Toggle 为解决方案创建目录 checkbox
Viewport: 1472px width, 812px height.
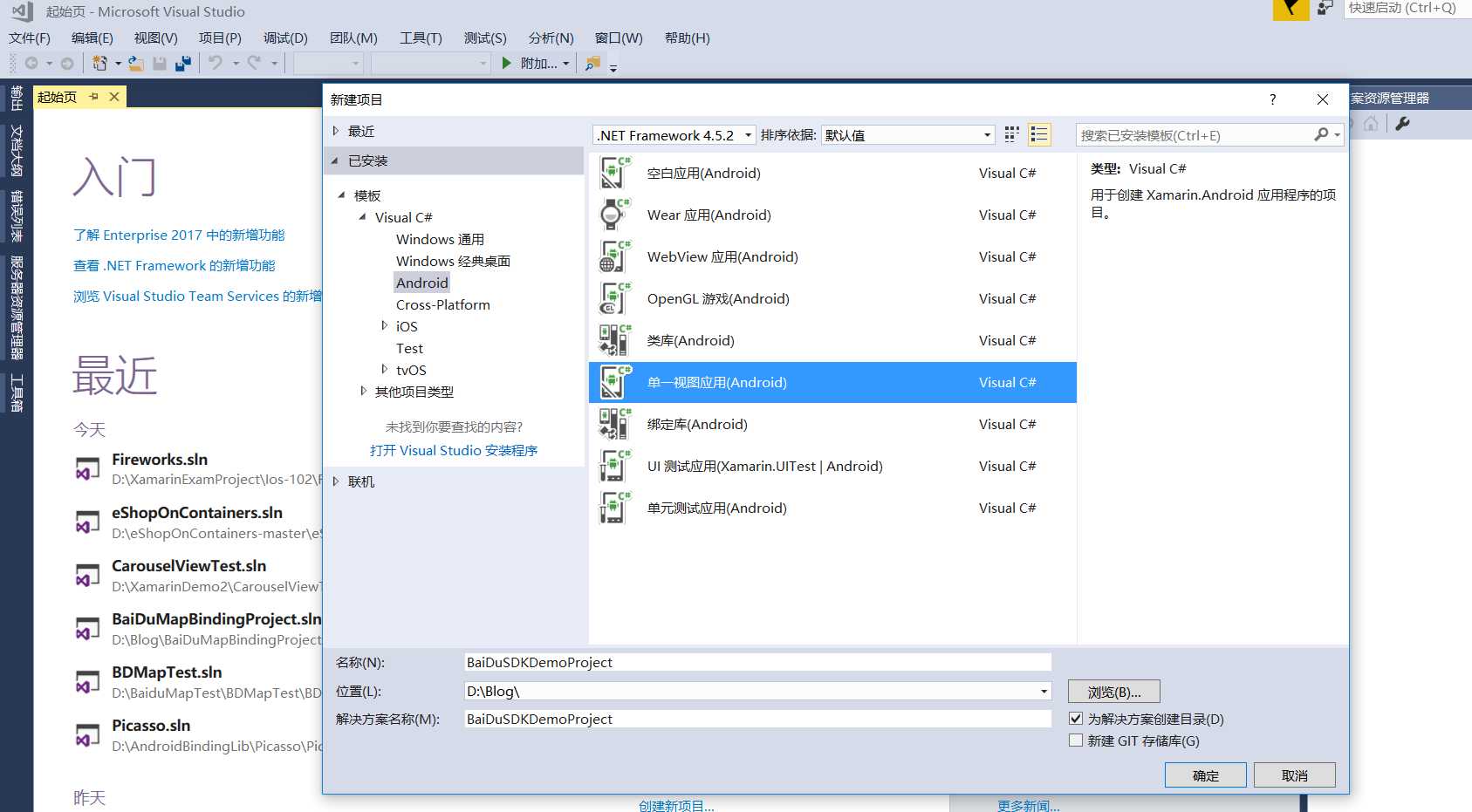[x=1076, y=719]
